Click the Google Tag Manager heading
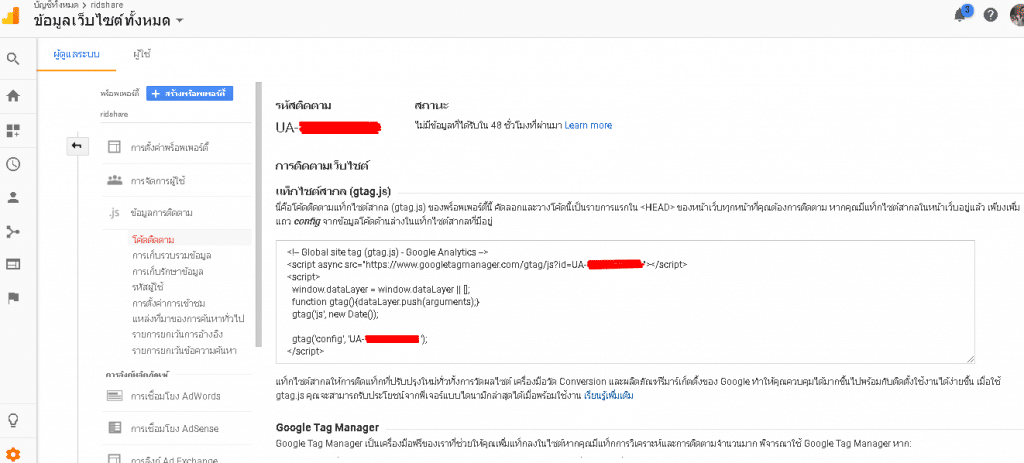 327,428
